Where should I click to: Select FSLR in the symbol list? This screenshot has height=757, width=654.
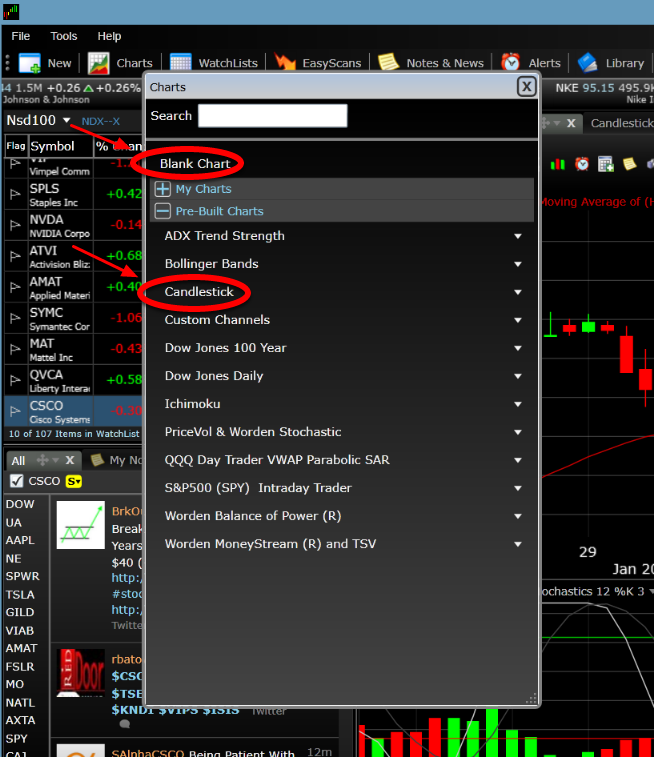click(x=20, y=667)
